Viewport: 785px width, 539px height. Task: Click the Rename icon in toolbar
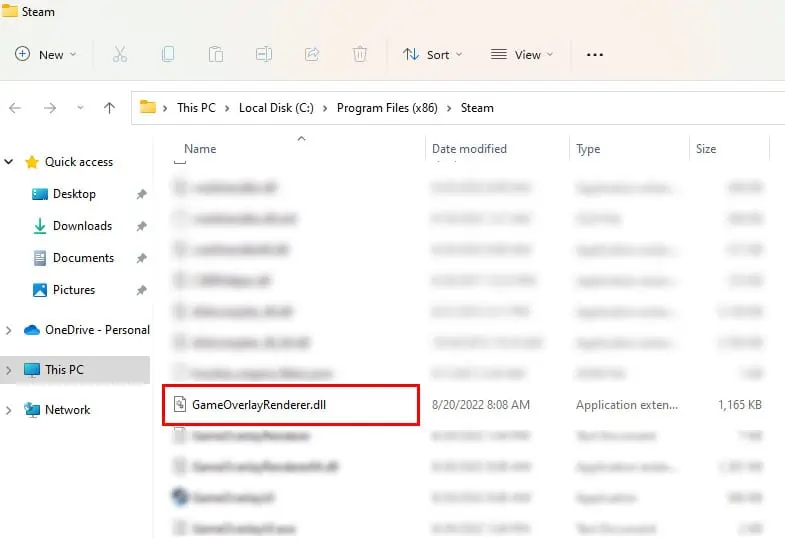point(263,54)
